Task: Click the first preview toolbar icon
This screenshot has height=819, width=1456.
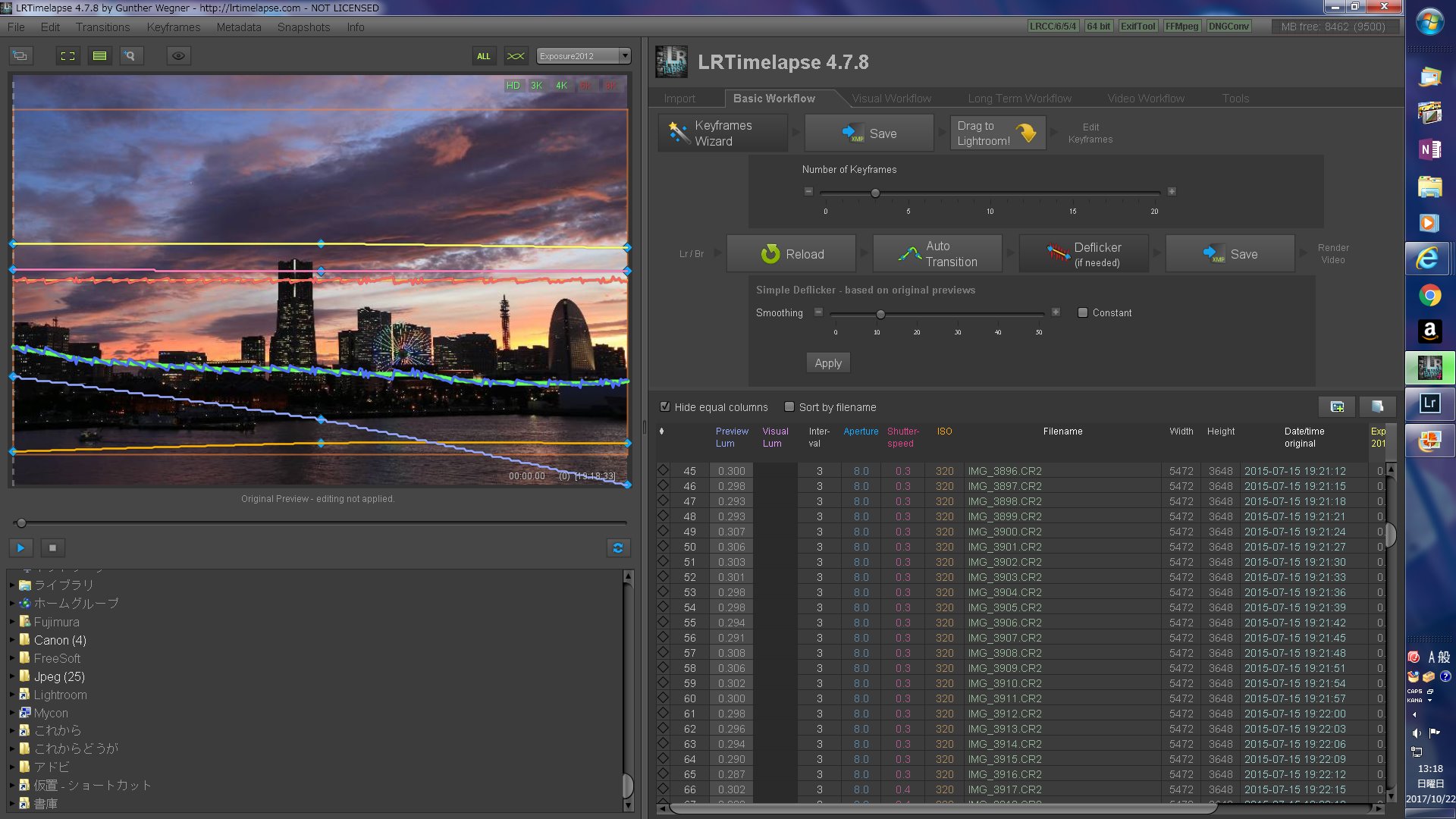Action: click(x=20, y=56)
